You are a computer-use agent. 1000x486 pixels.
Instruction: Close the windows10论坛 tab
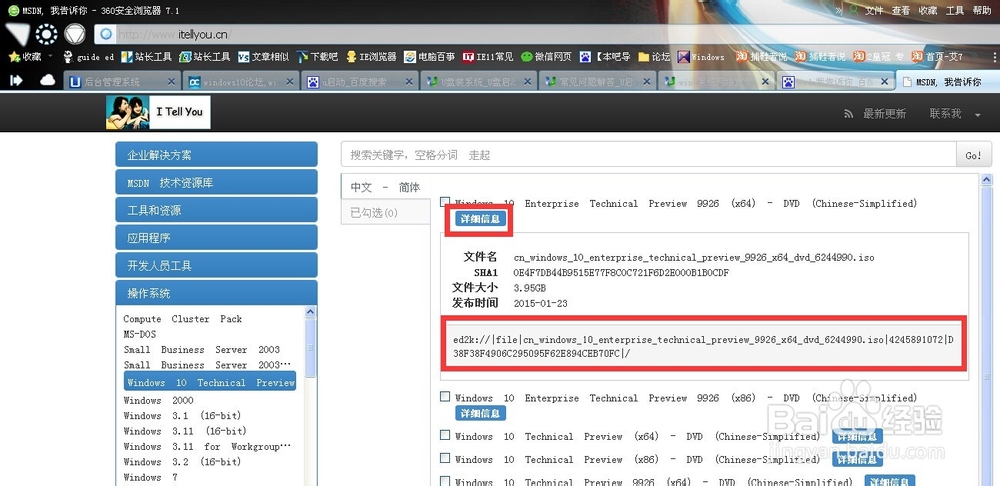[x=290, y=82]
